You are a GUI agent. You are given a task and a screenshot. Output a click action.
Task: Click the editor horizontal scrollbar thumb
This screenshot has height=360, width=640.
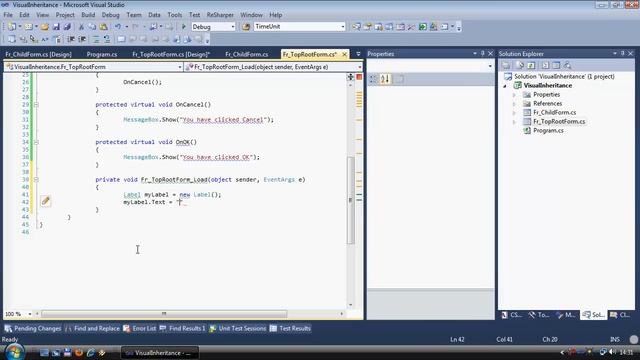coord(164,314)
